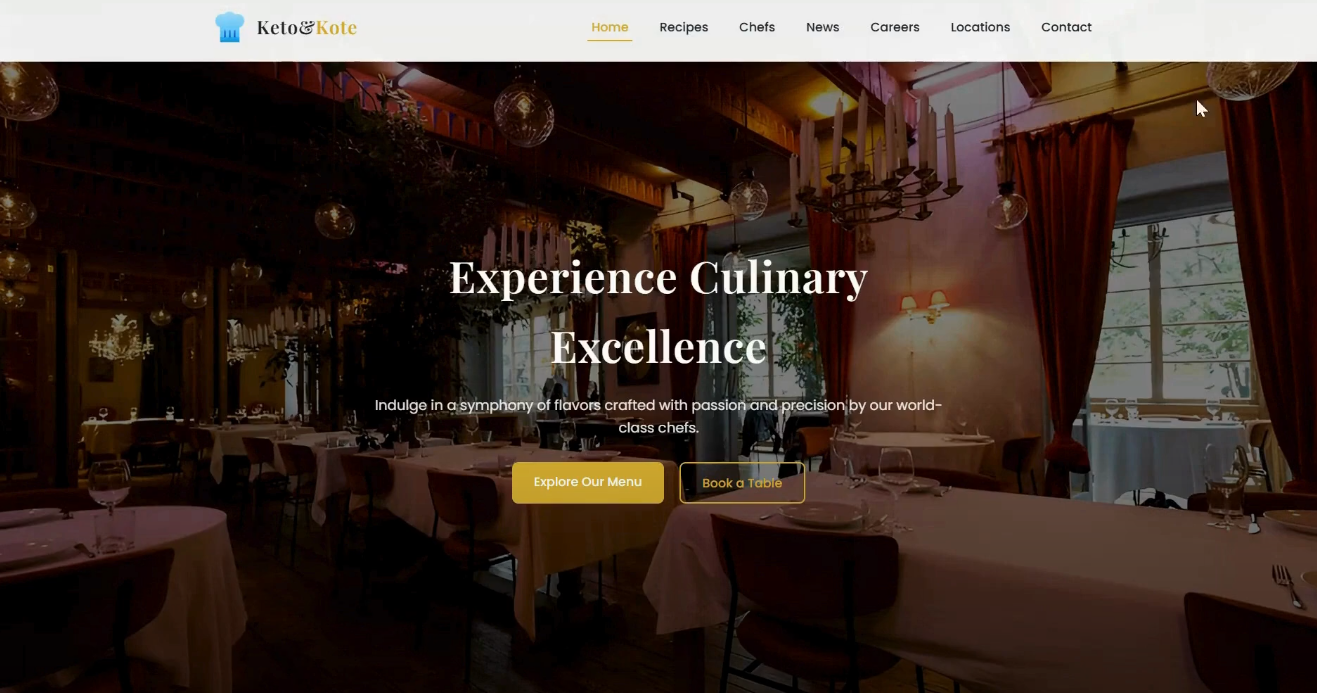Screen dimensions: 1317x693
Task: Click the Explore Our Menu button
Action: (588, 482)
